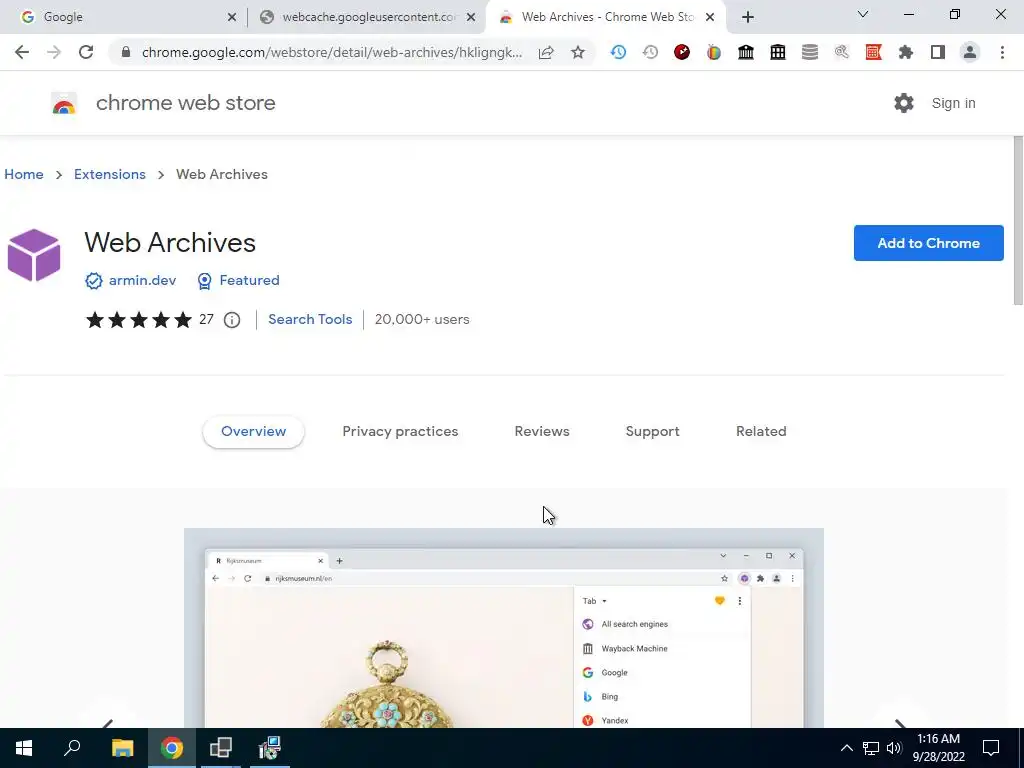The height and width of the screenshot is (768, 1024).
Task: Click the extension screenshot preview image
Action: click(504, 628)
